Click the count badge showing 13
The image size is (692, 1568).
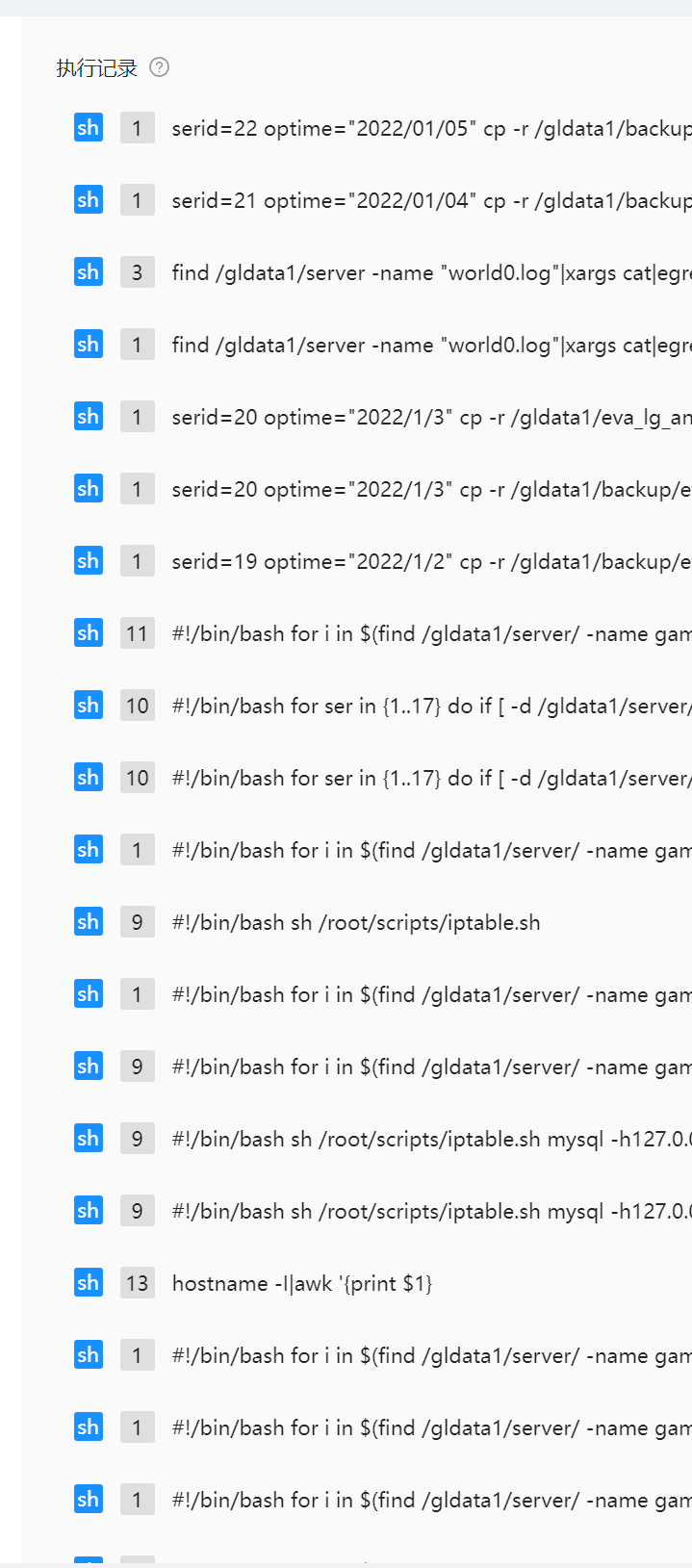click(138, 1283)
